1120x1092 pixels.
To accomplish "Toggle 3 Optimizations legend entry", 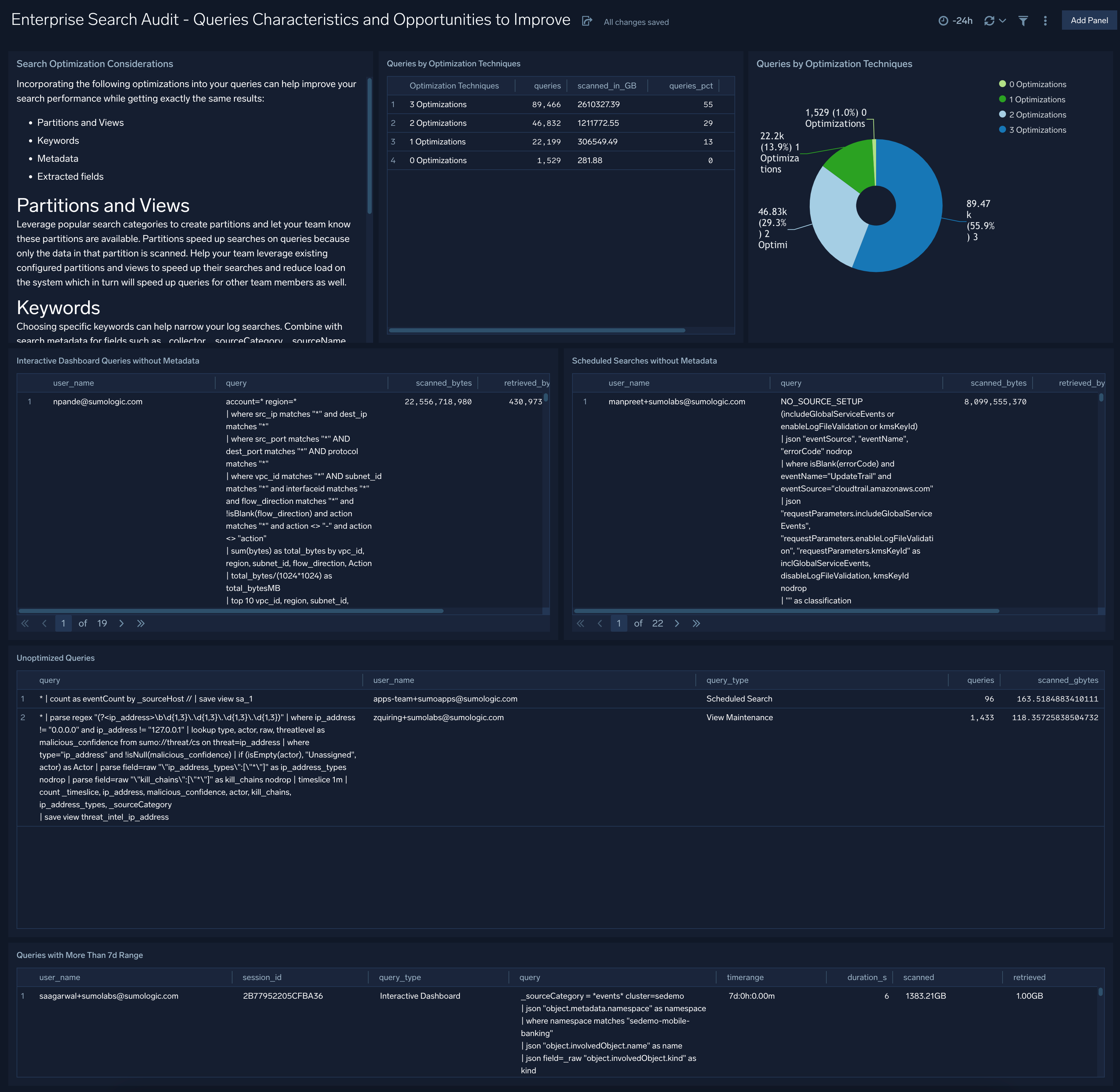I will coord(1032,130).
